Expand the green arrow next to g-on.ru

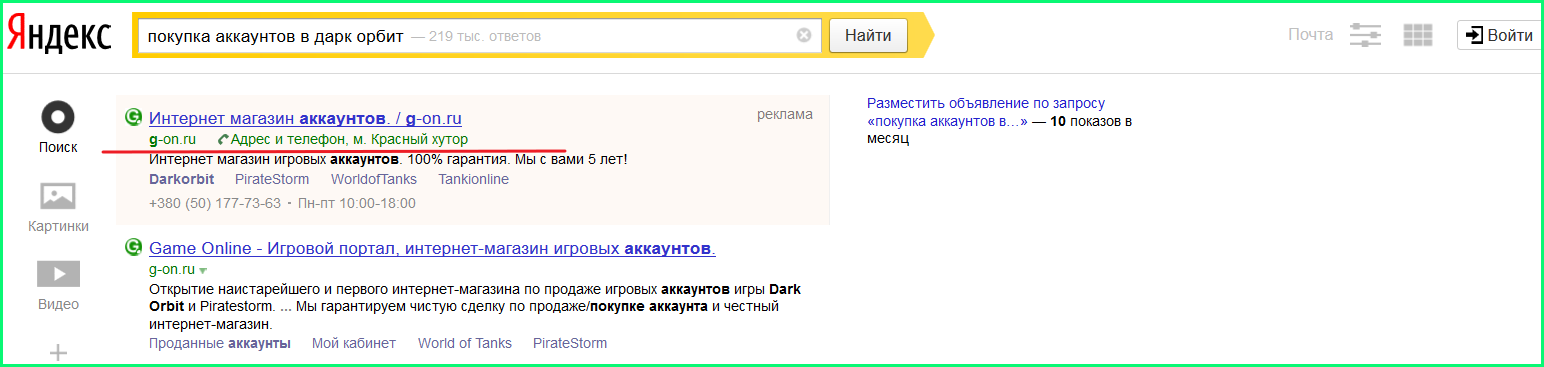pos(203,270)
